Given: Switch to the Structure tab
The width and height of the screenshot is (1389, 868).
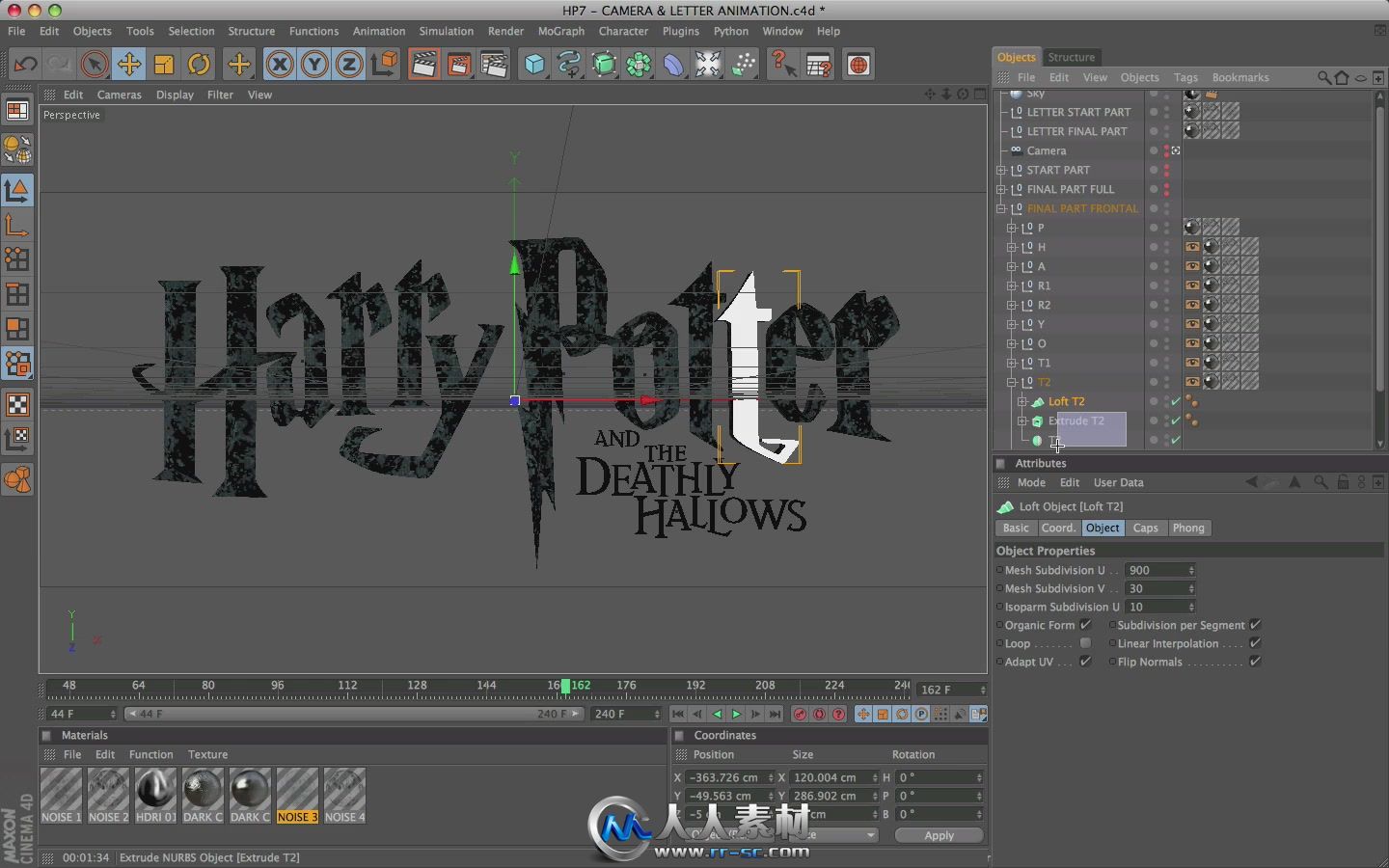Looking at the screenshot, I should point(1071,57).
